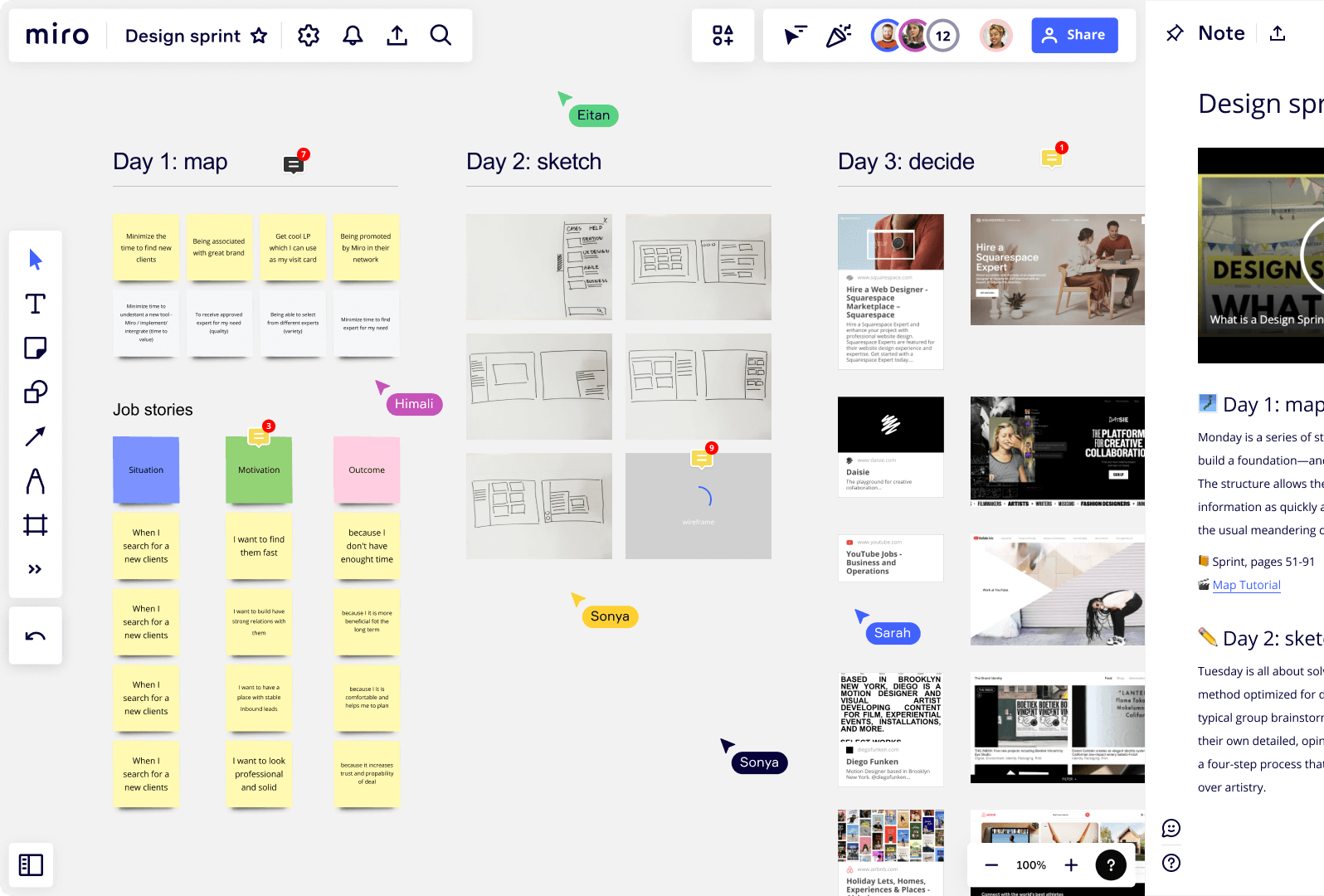Screen dimensions: 1324x896
Task: Open the Pen tool
Action: tap(35, 480)
